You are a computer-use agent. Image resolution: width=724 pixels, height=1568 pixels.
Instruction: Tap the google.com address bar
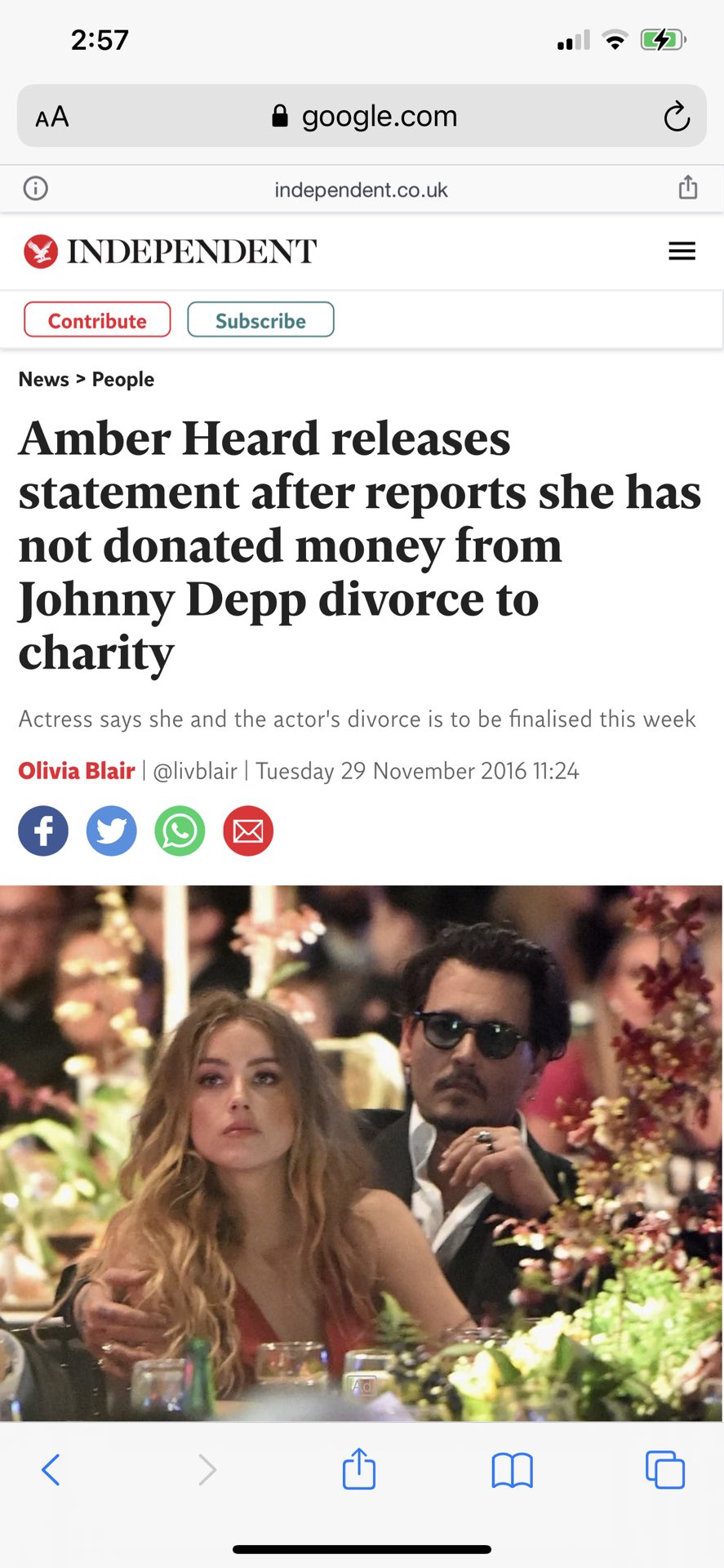point(362,116)
